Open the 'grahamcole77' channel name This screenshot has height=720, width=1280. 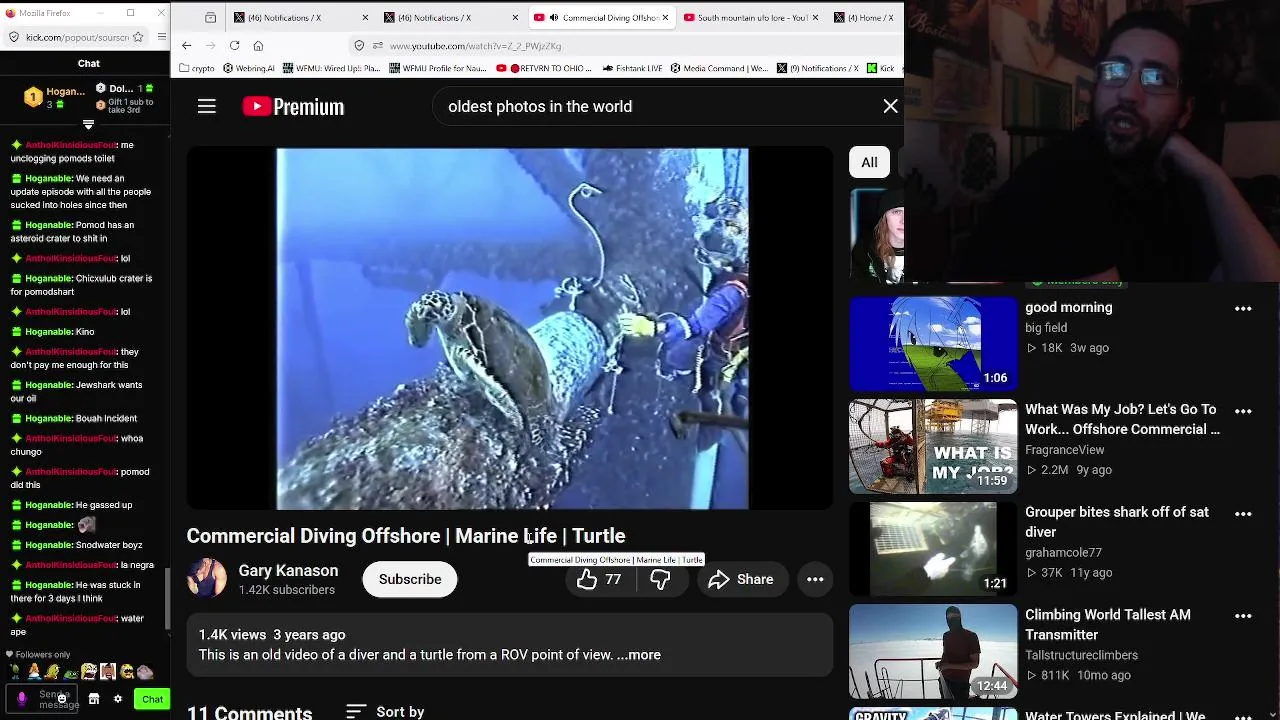[1063, 552]
